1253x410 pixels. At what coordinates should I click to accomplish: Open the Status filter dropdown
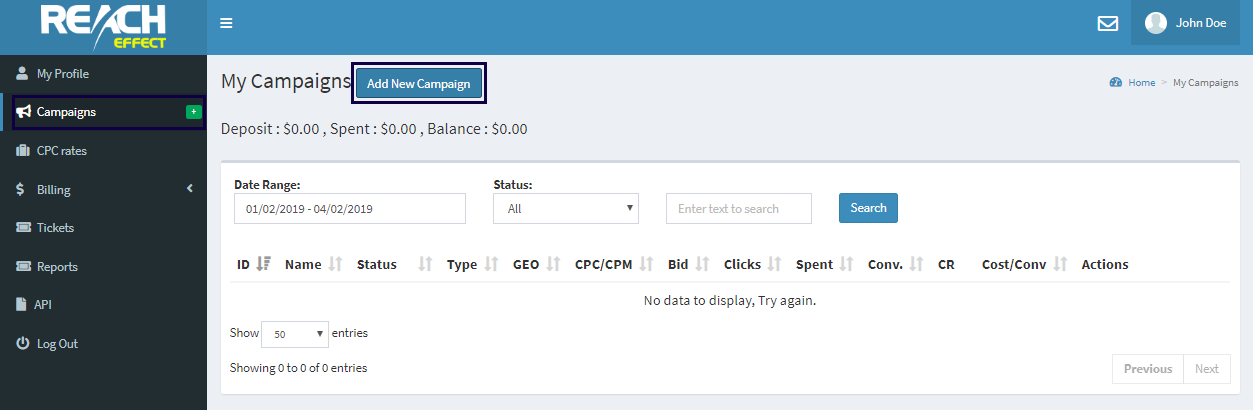(x=566, y=208)
